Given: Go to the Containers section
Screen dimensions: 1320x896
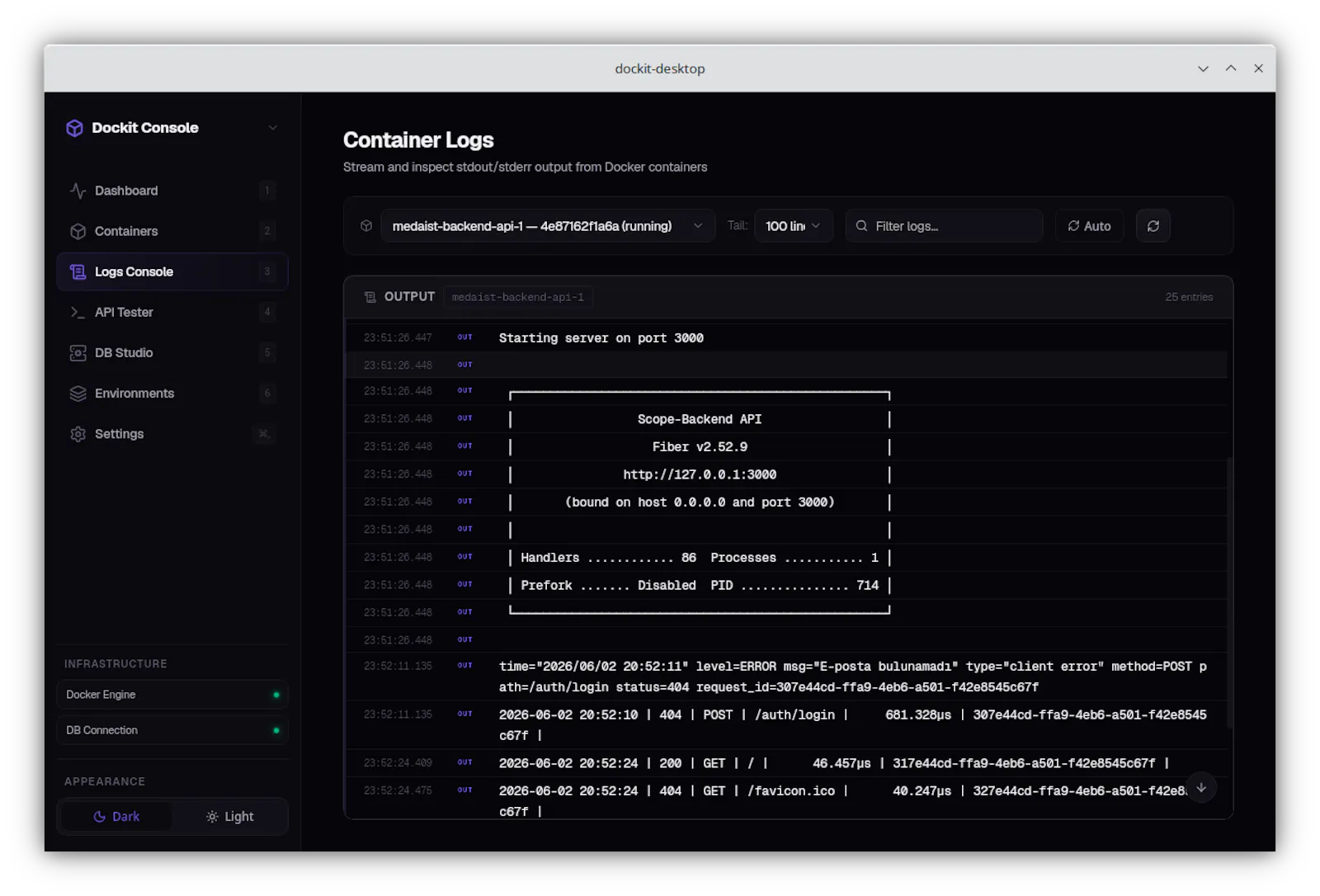Looking at the screenshot, I should tap(172, 231).
